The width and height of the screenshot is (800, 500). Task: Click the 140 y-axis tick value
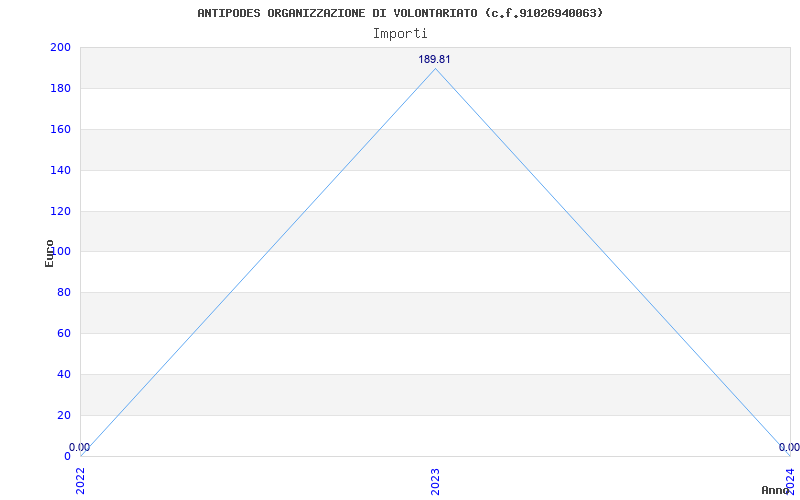tap(60, 170)
